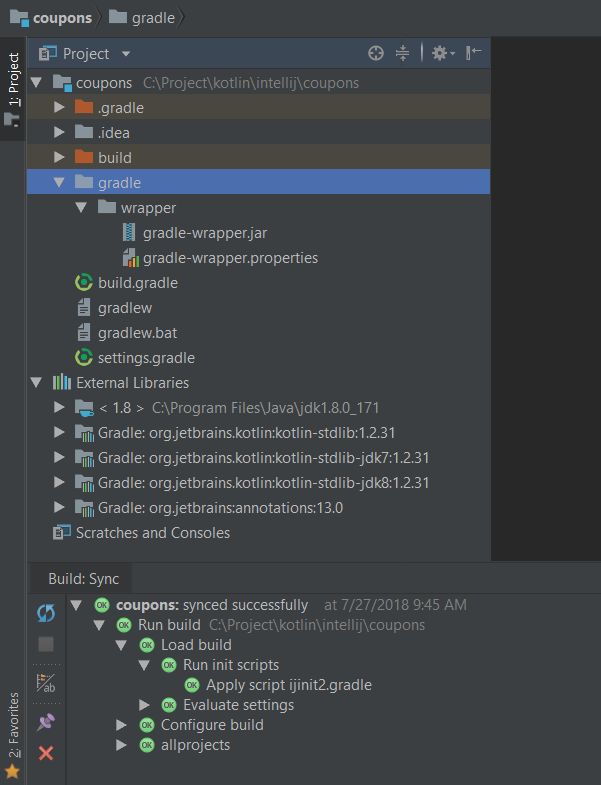Click the OK status icon beside allprojects
Screen dimensions: 601x785
(x=147, y=745)
